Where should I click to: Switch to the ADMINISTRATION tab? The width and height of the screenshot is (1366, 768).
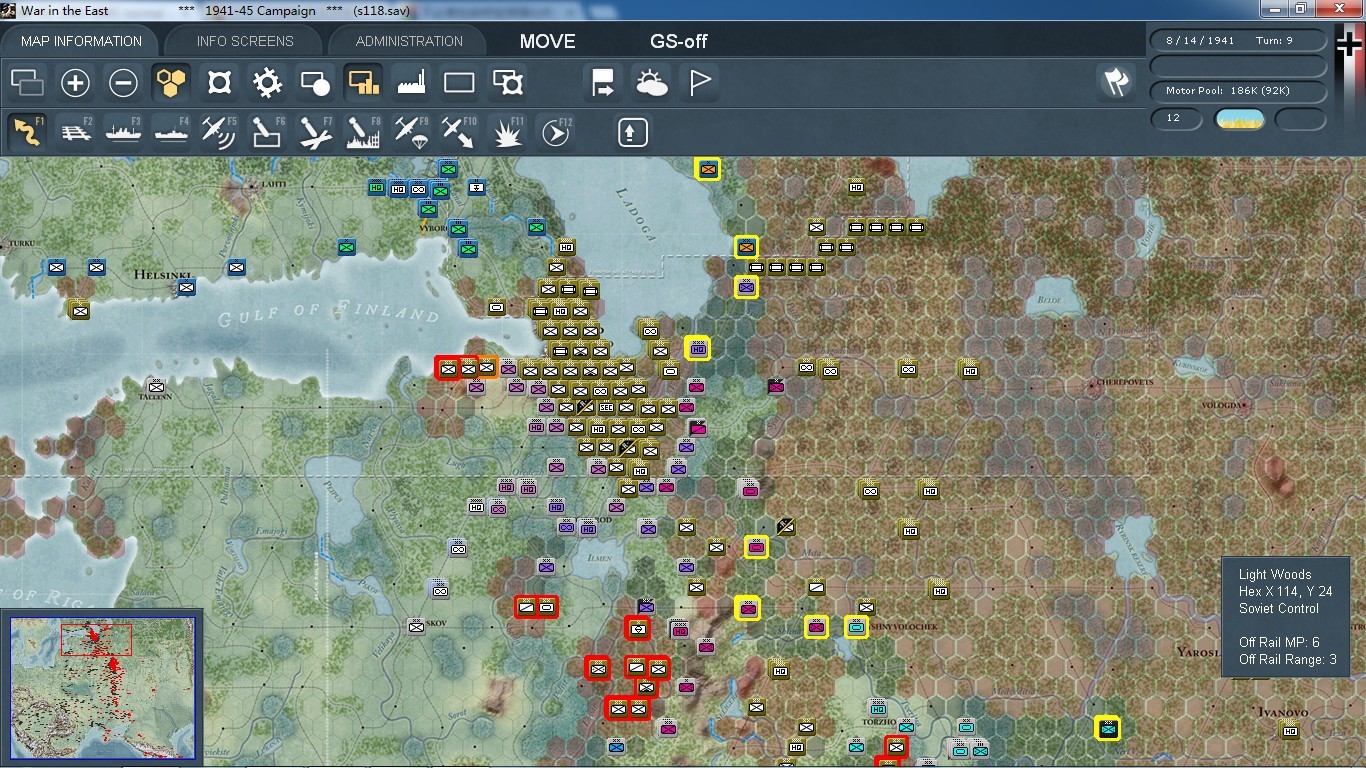[409, 41]
